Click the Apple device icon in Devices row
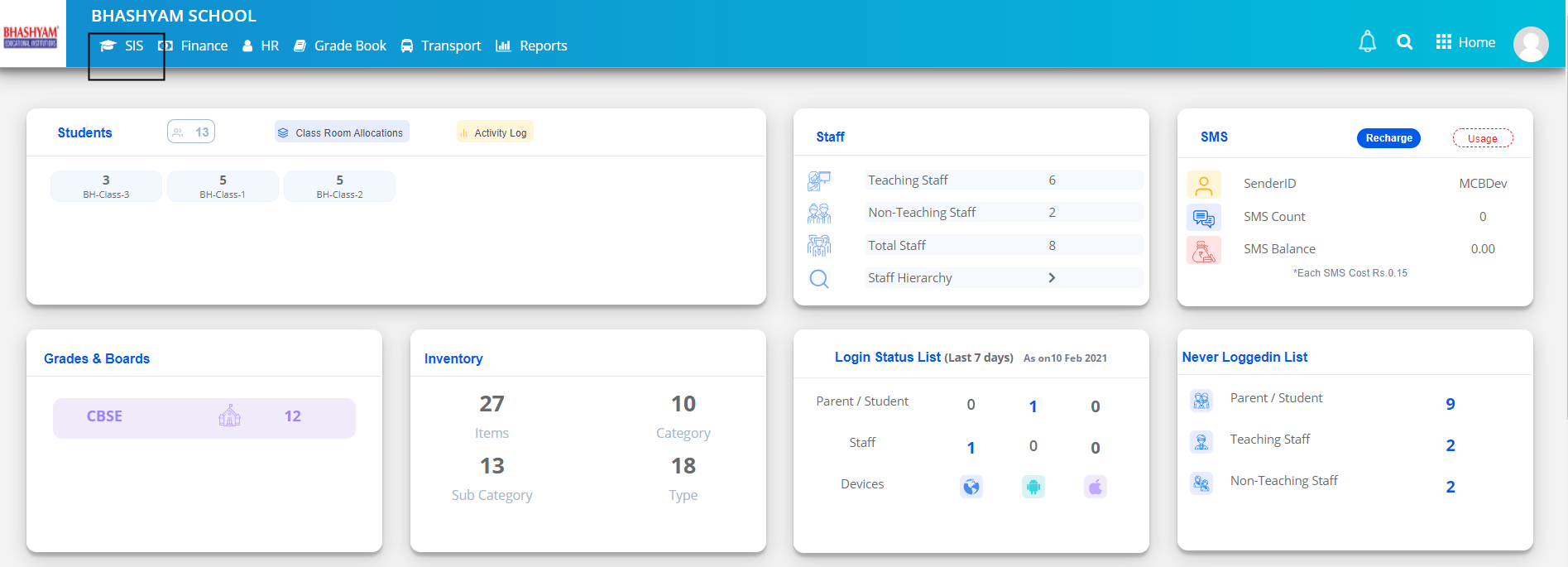1568x567 pixels. click(x=1095, y=487)
